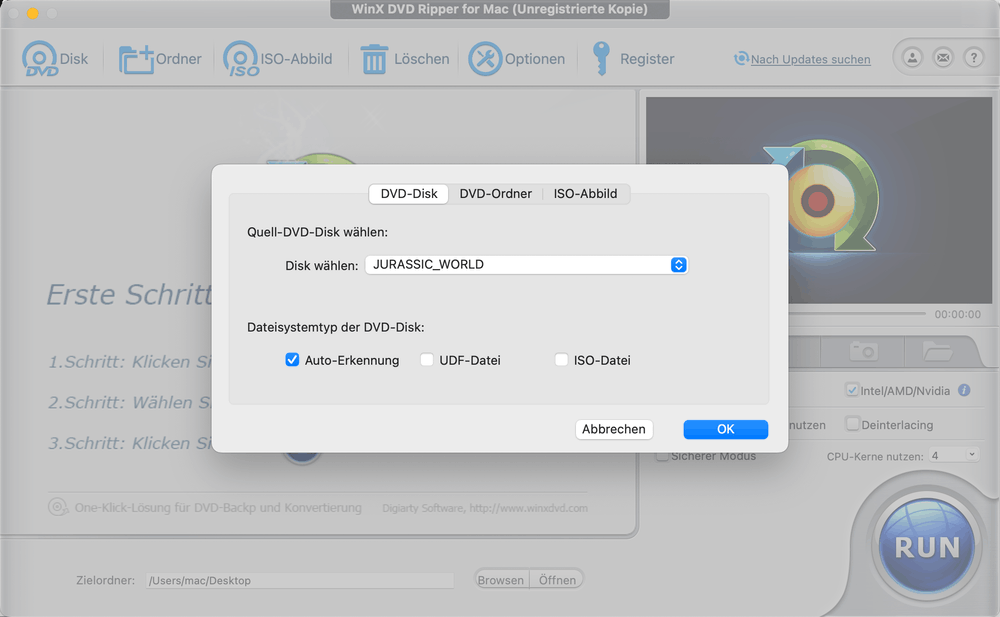Click the round RUN button
The image size is (1000, 617).
(927, 547)
